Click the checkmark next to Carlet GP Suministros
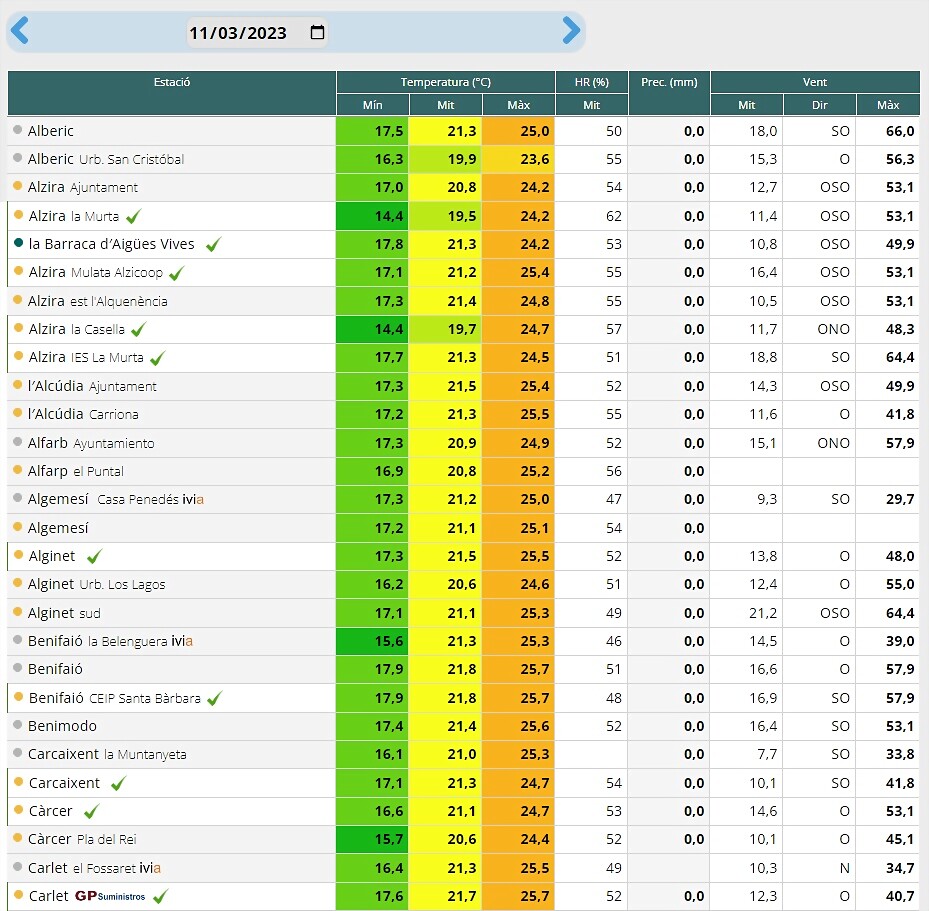Screen dimensions: 929x911 (x=161, y=896)
